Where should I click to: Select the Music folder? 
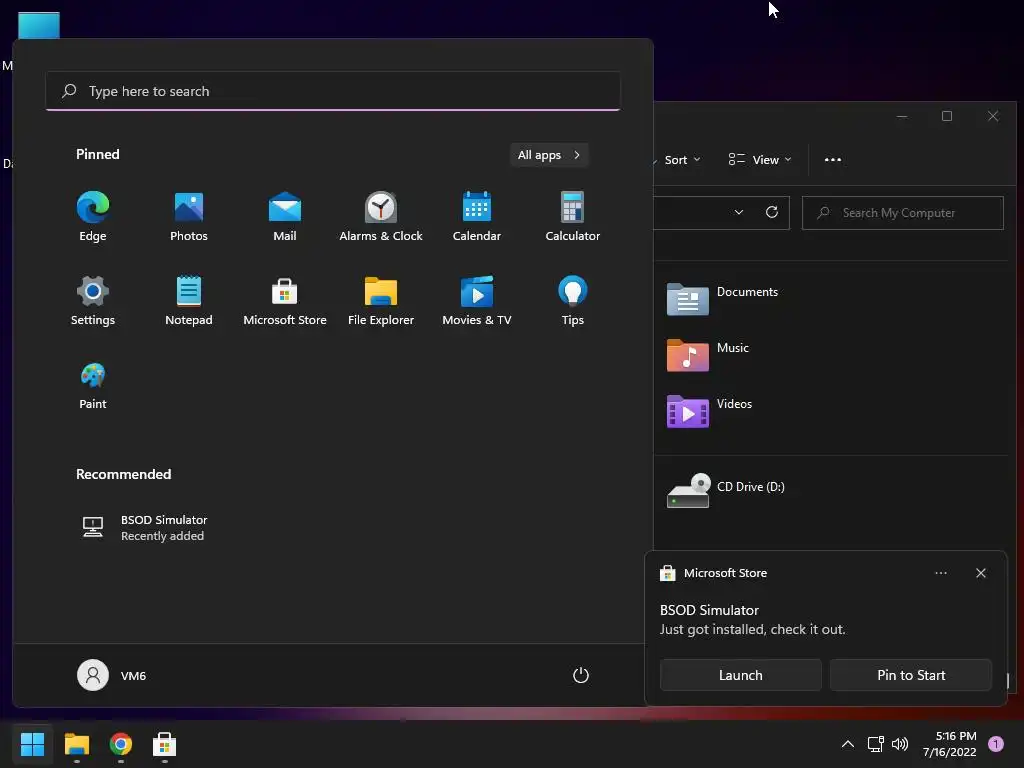[708, 356]
